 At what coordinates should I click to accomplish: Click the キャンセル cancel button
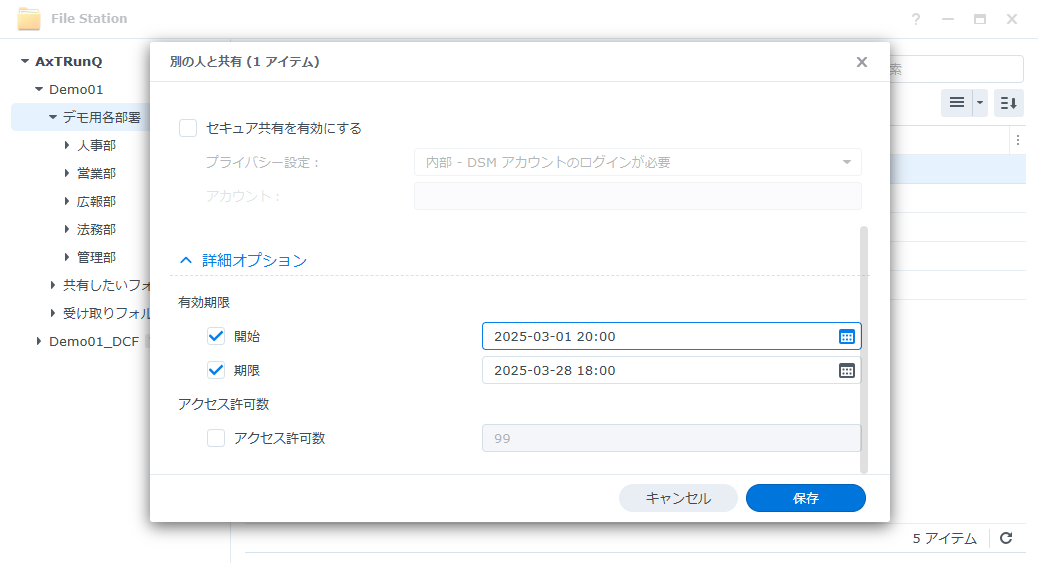coord(678,498)
